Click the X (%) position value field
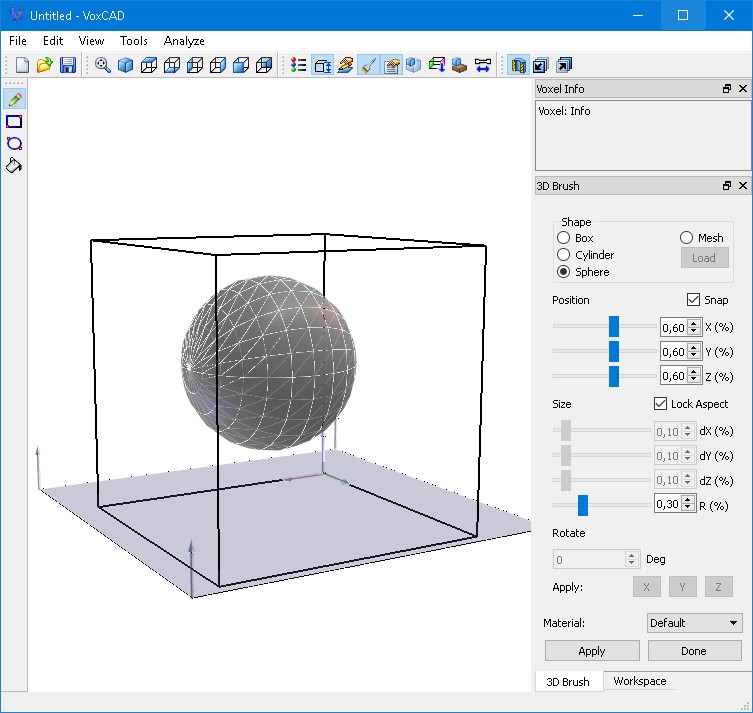 pyautogui.click(x=674, y=327)
